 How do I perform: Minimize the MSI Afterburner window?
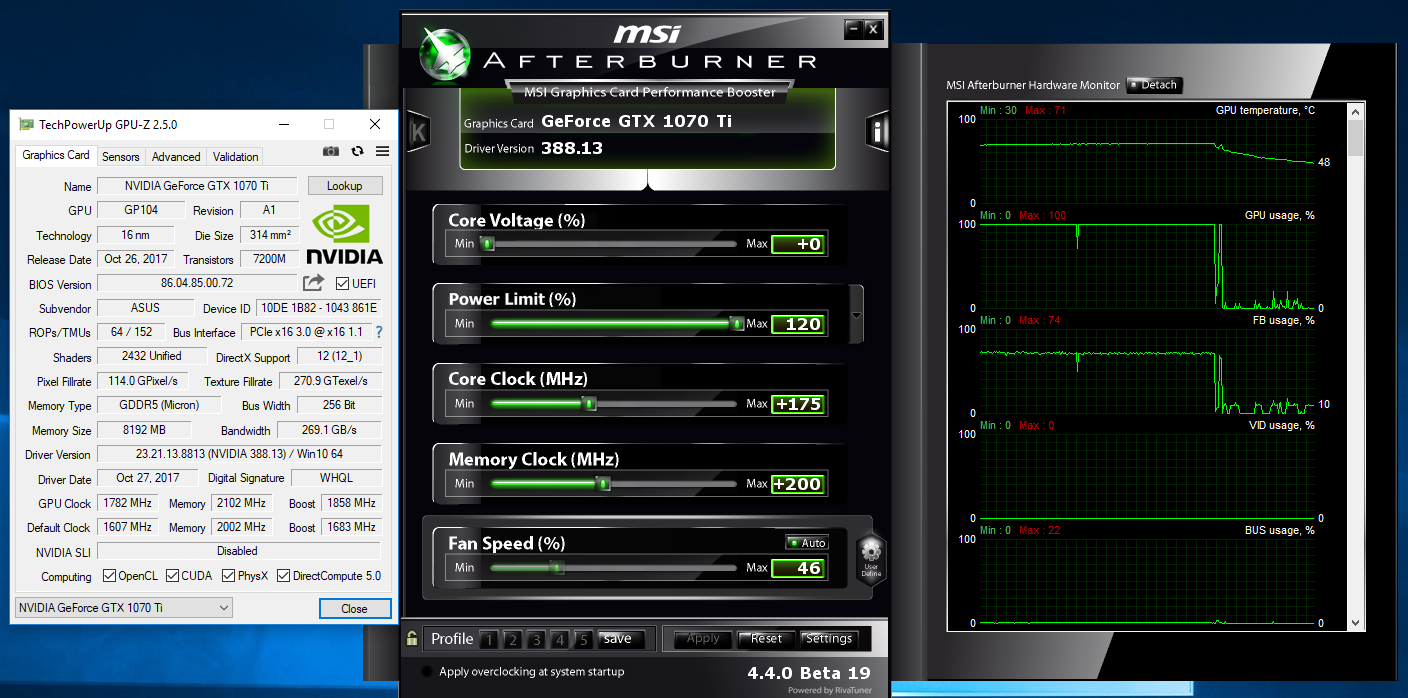pos(853,29)
